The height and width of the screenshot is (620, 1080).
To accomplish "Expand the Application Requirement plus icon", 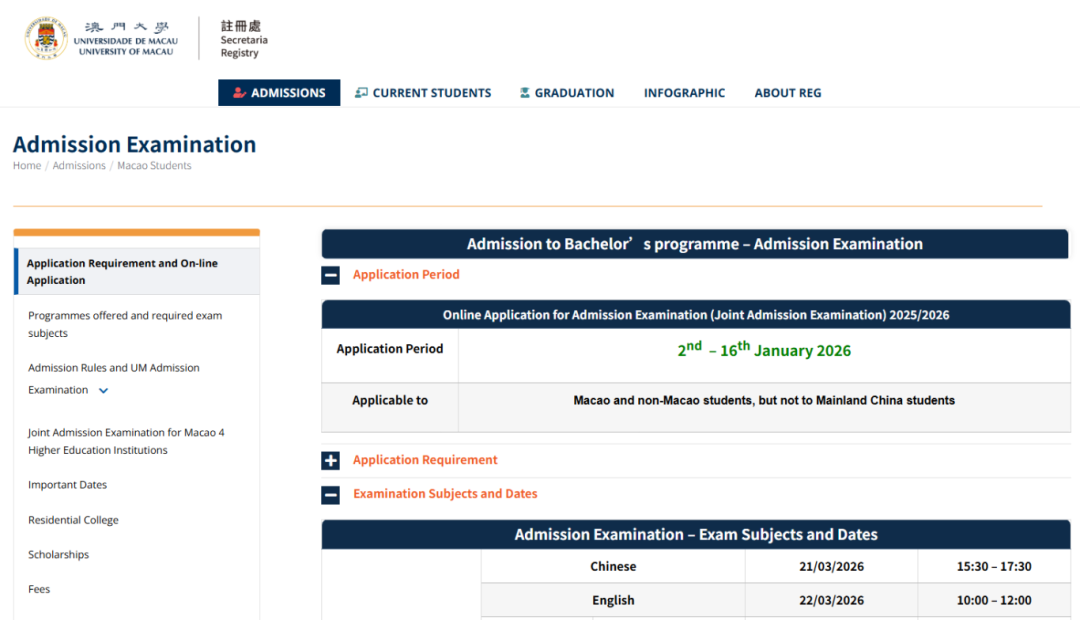I will pyautogui.click(x=331, y=460).
